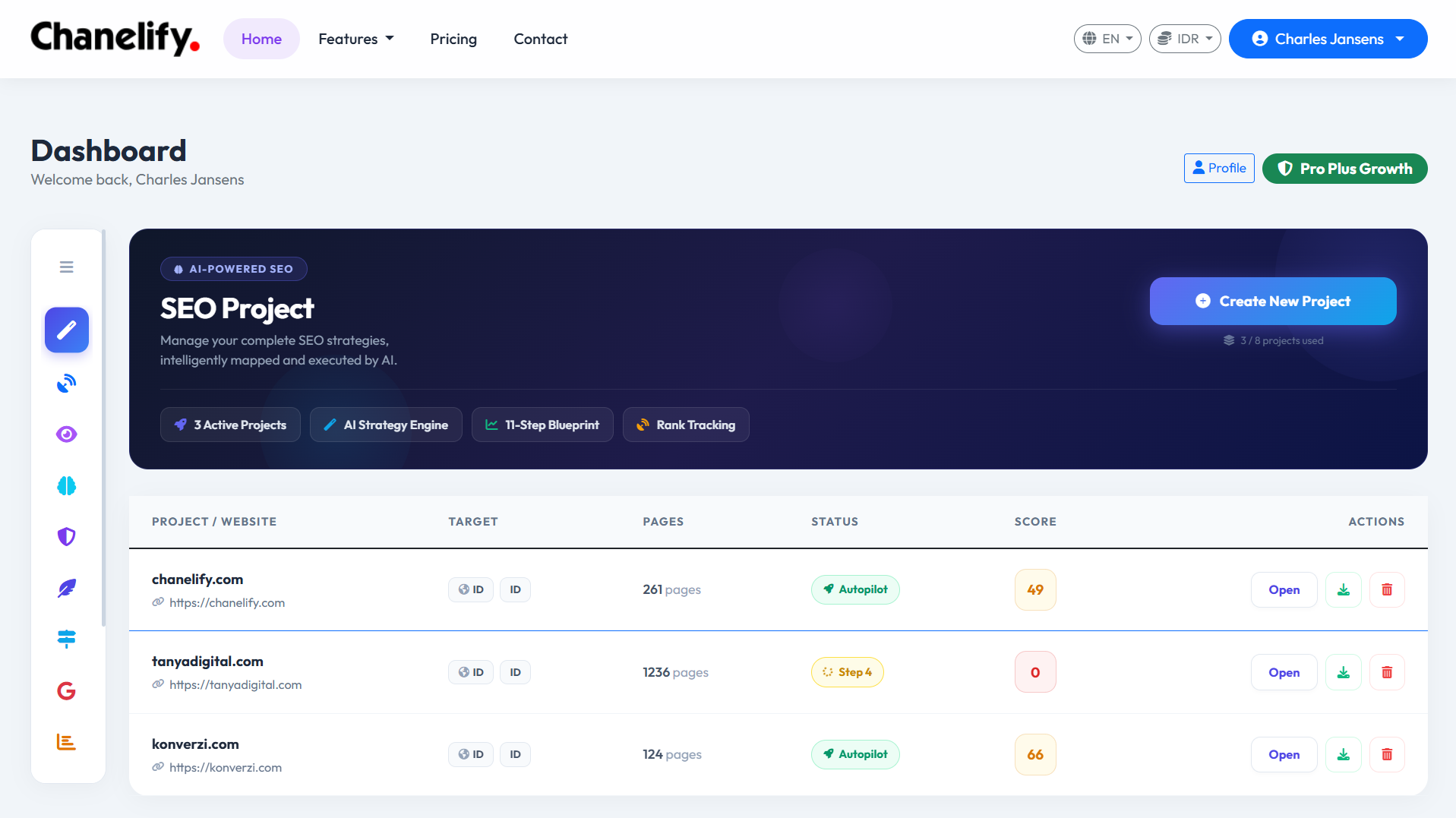Viewport: 1456px width, 818px height.
Task: Open the signpost sidebar icon
Action: pos(67,640)
